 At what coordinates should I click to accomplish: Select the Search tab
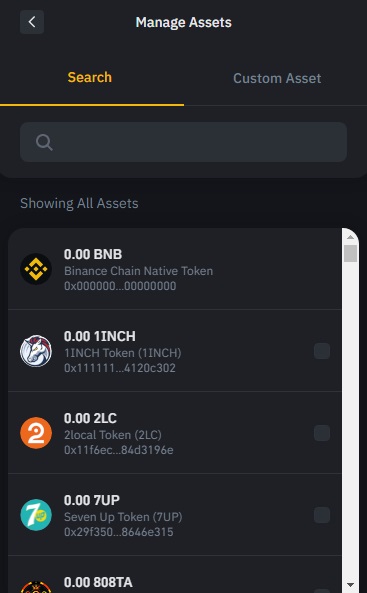[90, 77]
